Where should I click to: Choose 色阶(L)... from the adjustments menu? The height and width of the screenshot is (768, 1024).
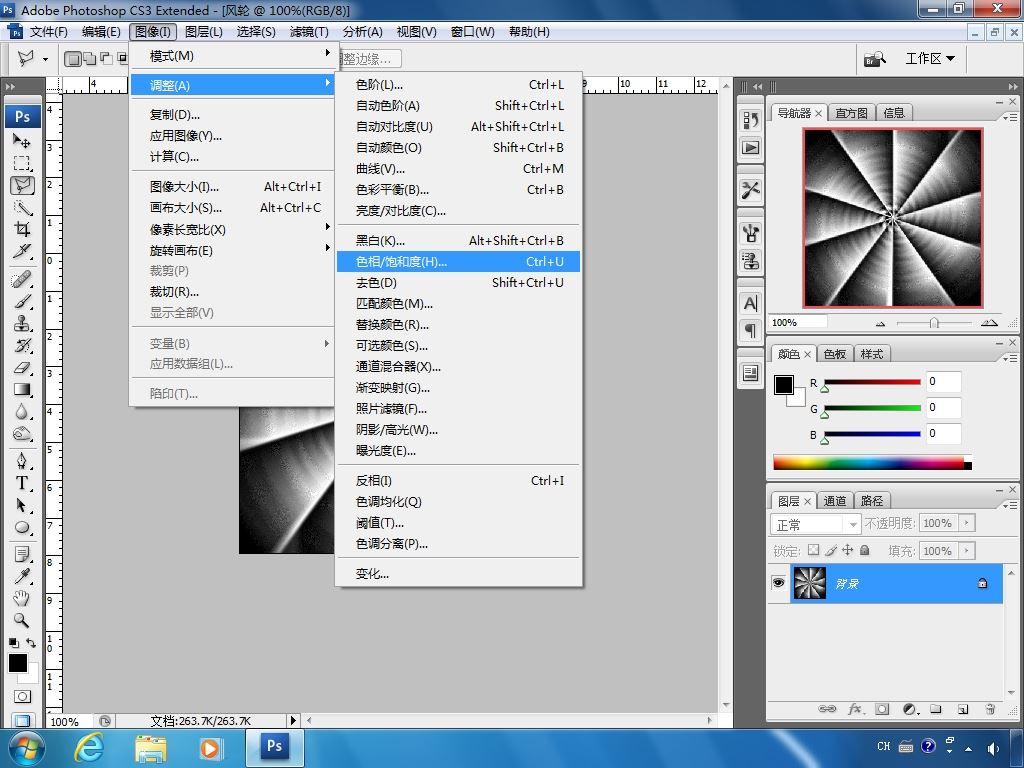click(x=458, y=84)
